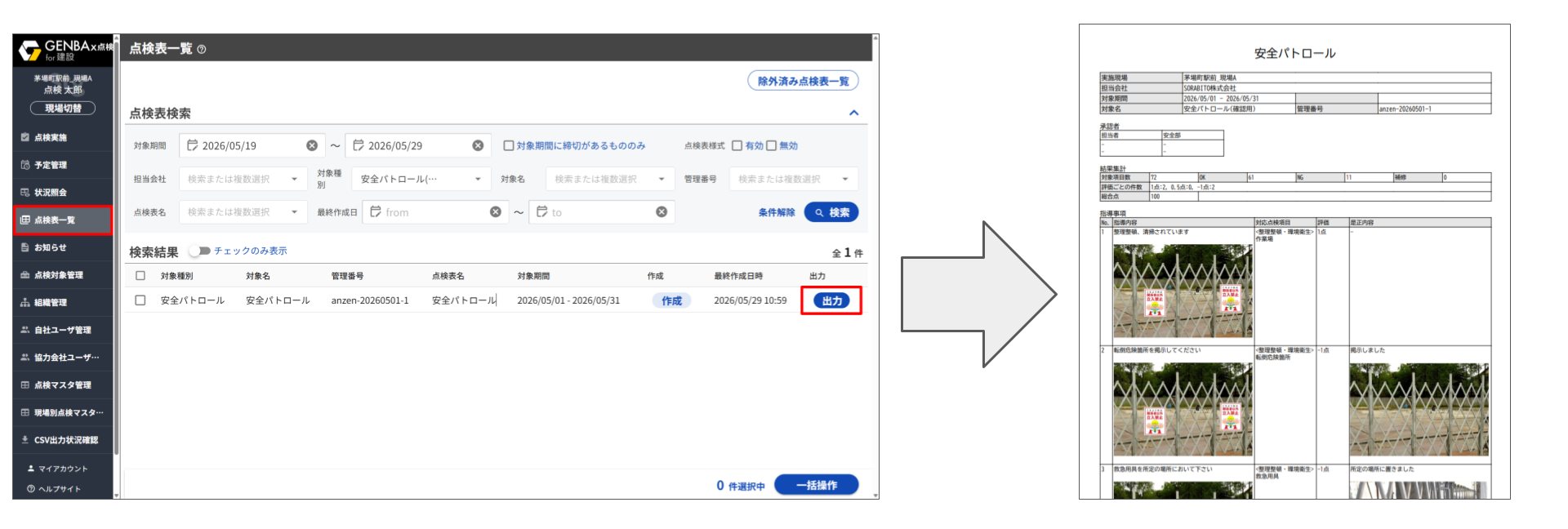
Task: Click the 点検実施 sidebar icon
Action: tap(24, 137)
